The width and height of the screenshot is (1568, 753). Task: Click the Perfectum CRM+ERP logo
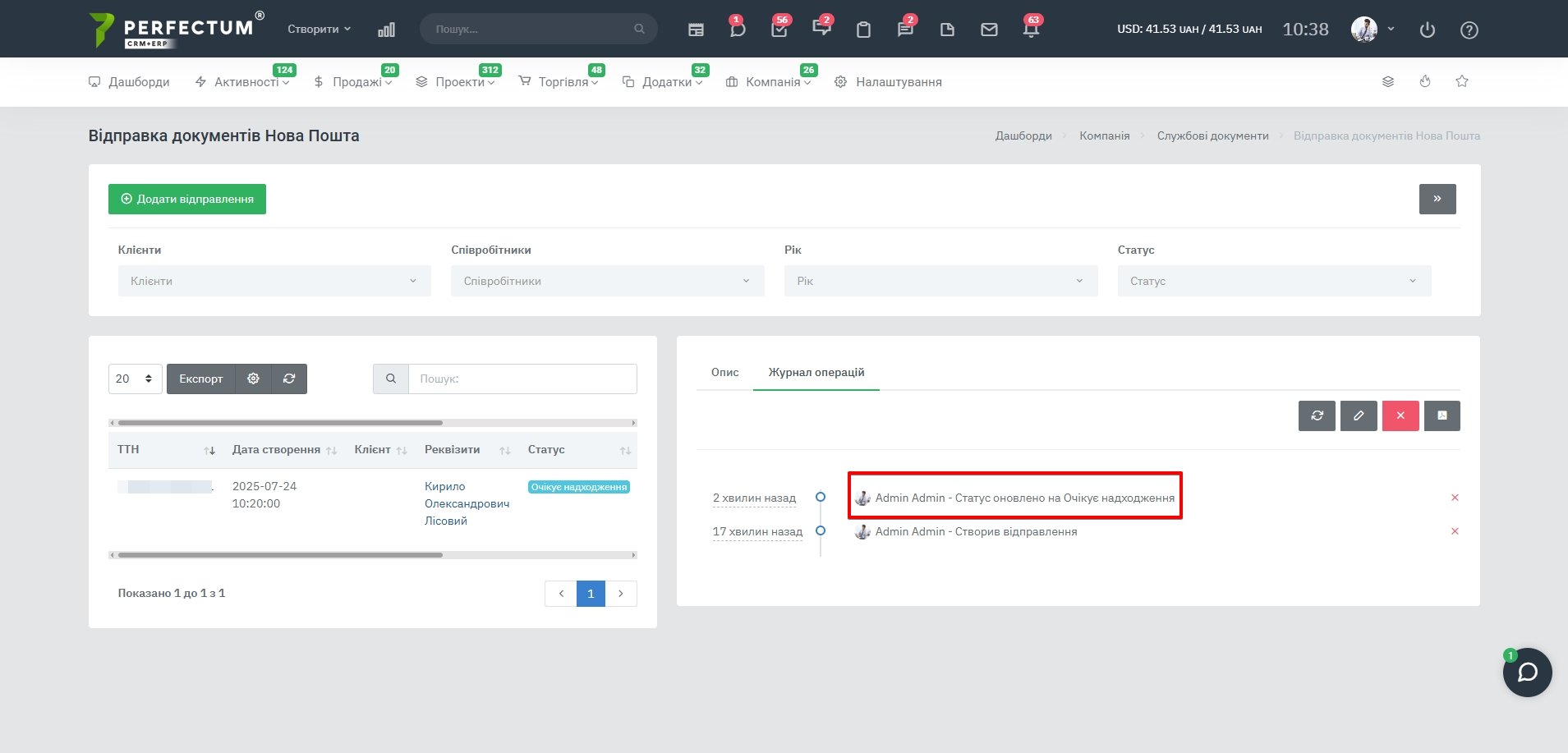(176, 30)
